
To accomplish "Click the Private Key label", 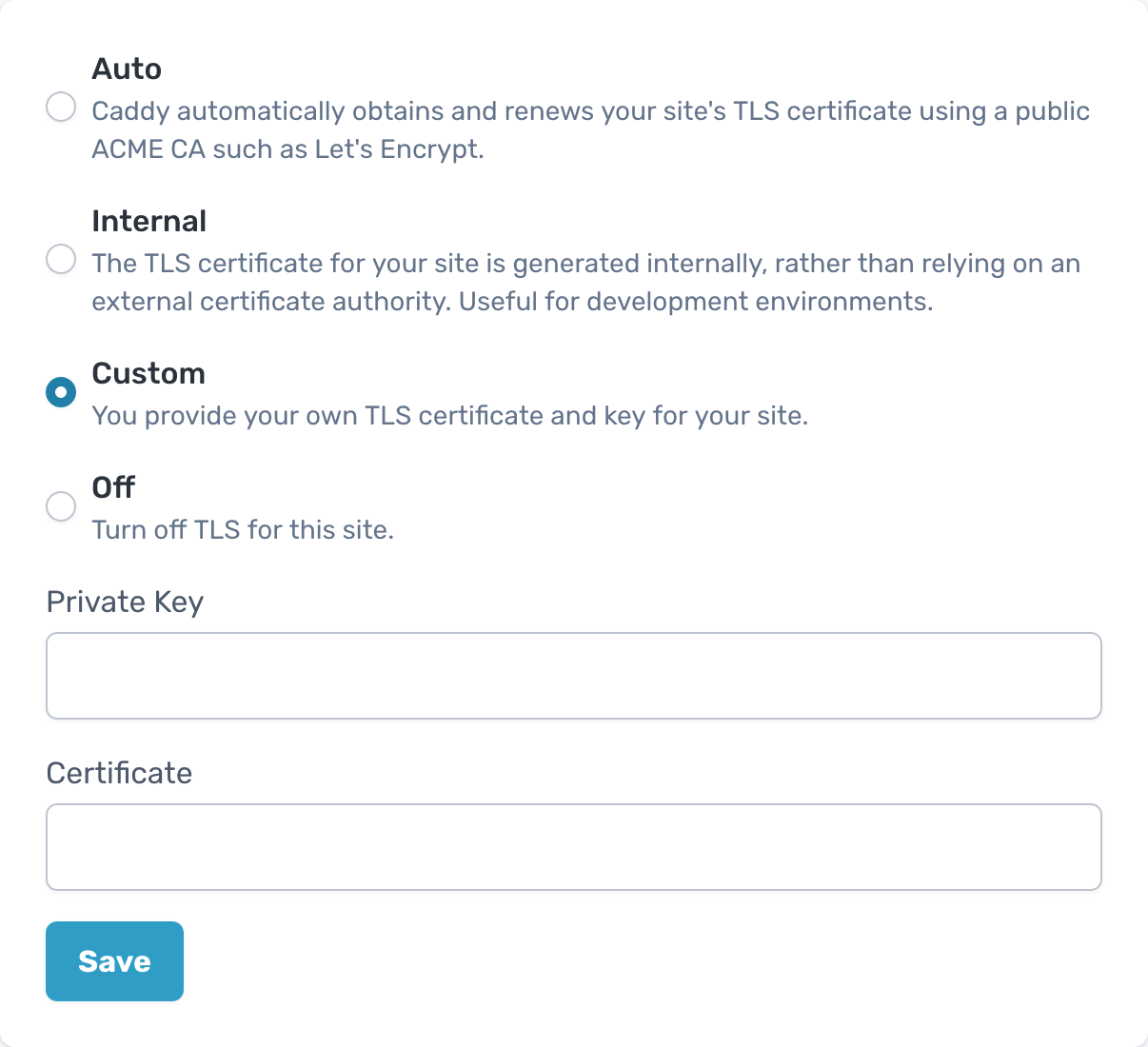I will [x=124, y=602].
